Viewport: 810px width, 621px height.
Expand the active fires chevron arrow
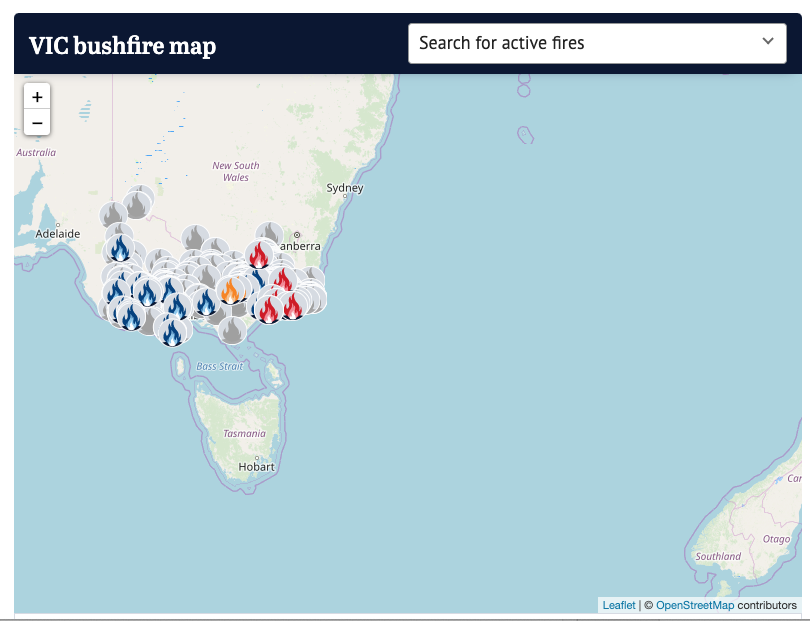click(768, 41)
